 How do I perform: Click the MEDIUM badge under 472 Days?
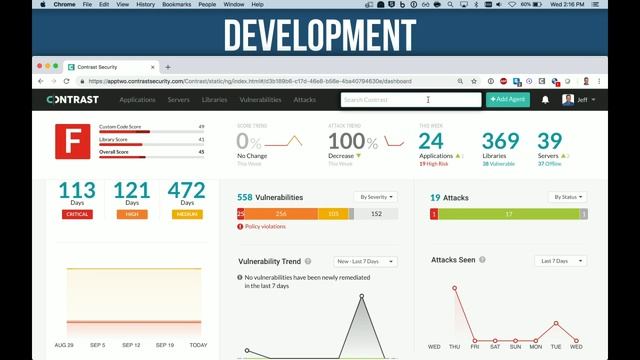click(187, 214)
